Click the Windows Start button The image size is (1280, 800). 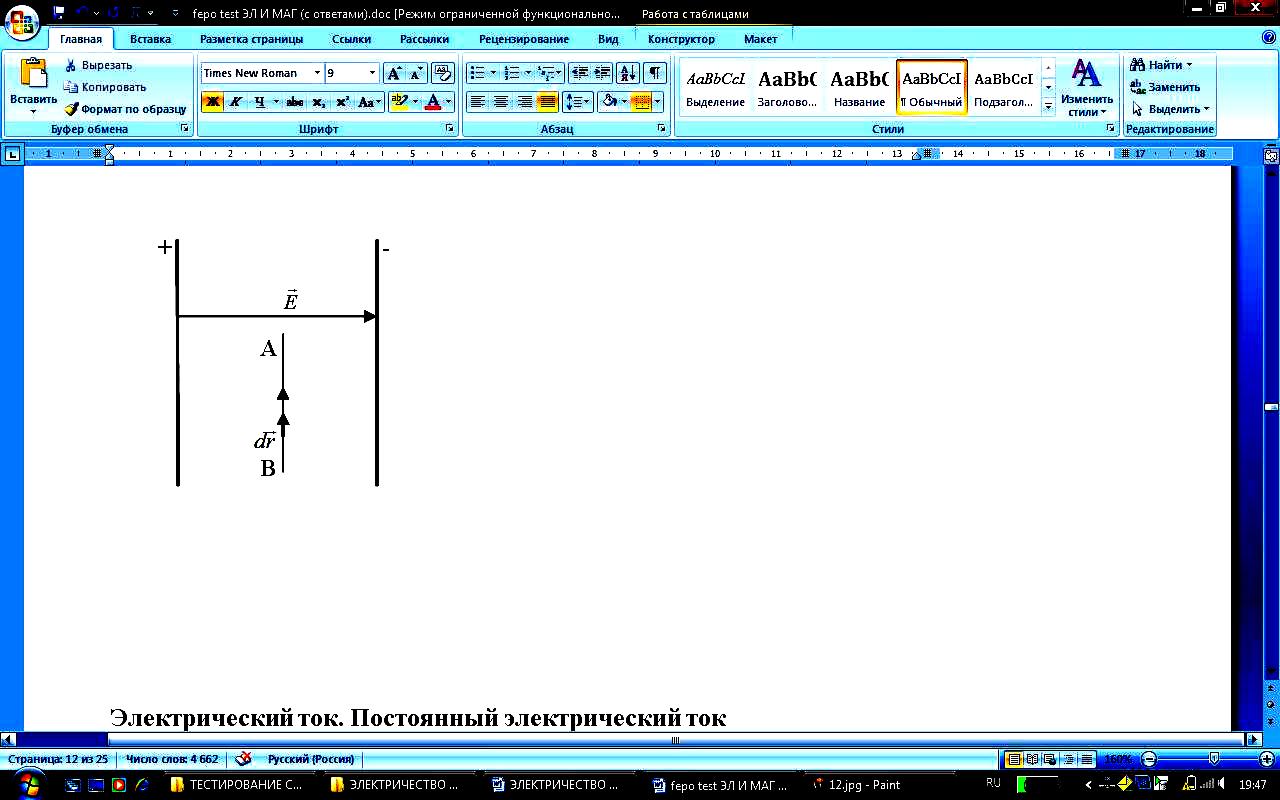(x=27, y=784)
